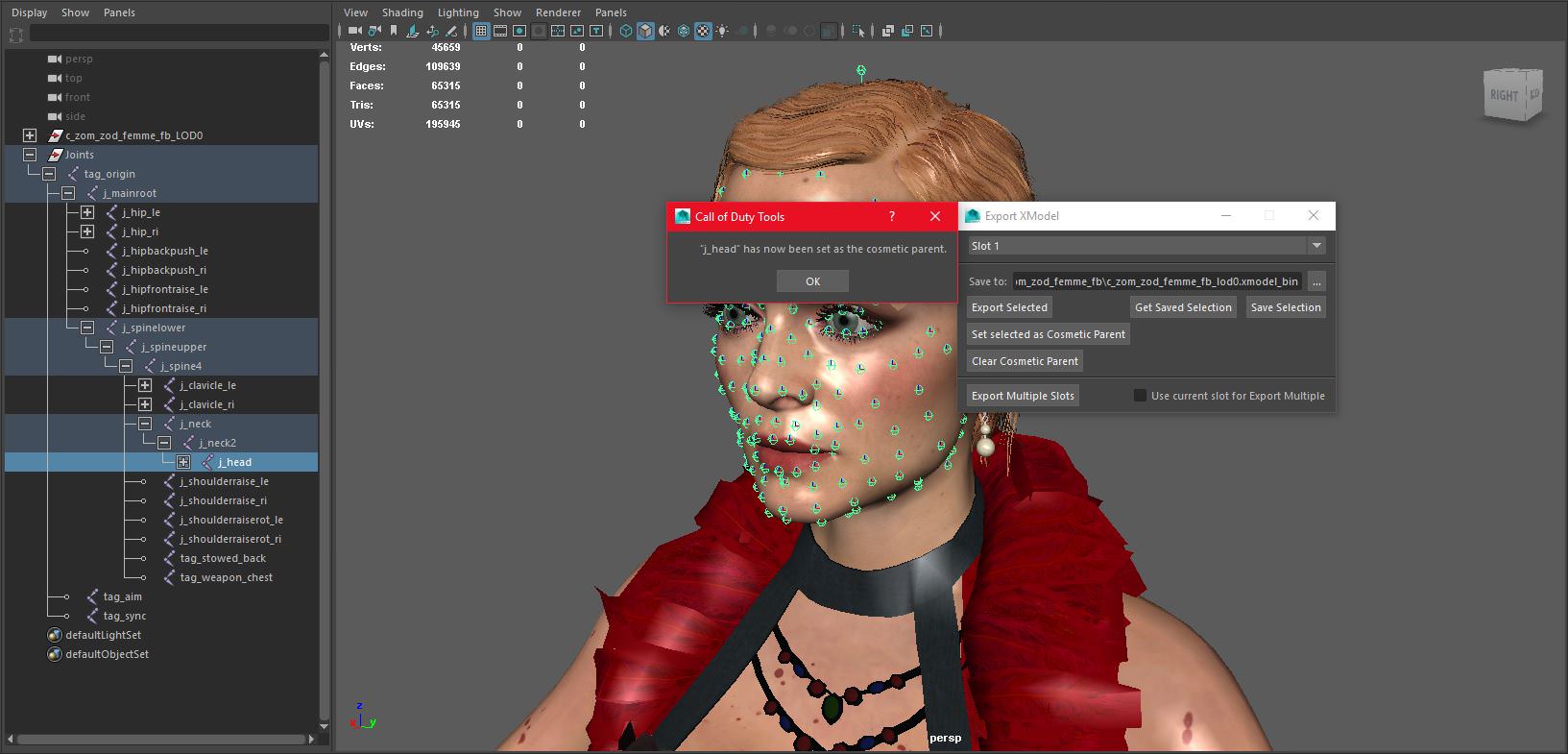Open the viewport Panels menu
The width and height of the screenshot is (1568, 754).
click(x=611, y=12)
